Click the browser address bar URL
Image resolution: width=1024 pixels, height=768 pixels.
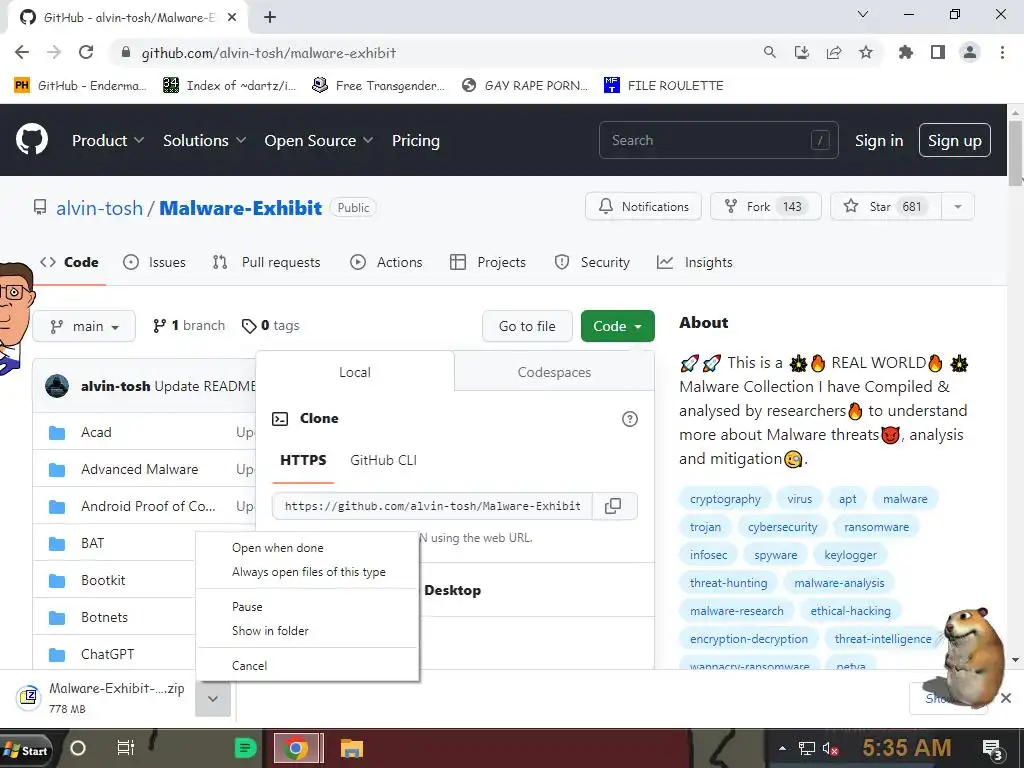point(268,53)
